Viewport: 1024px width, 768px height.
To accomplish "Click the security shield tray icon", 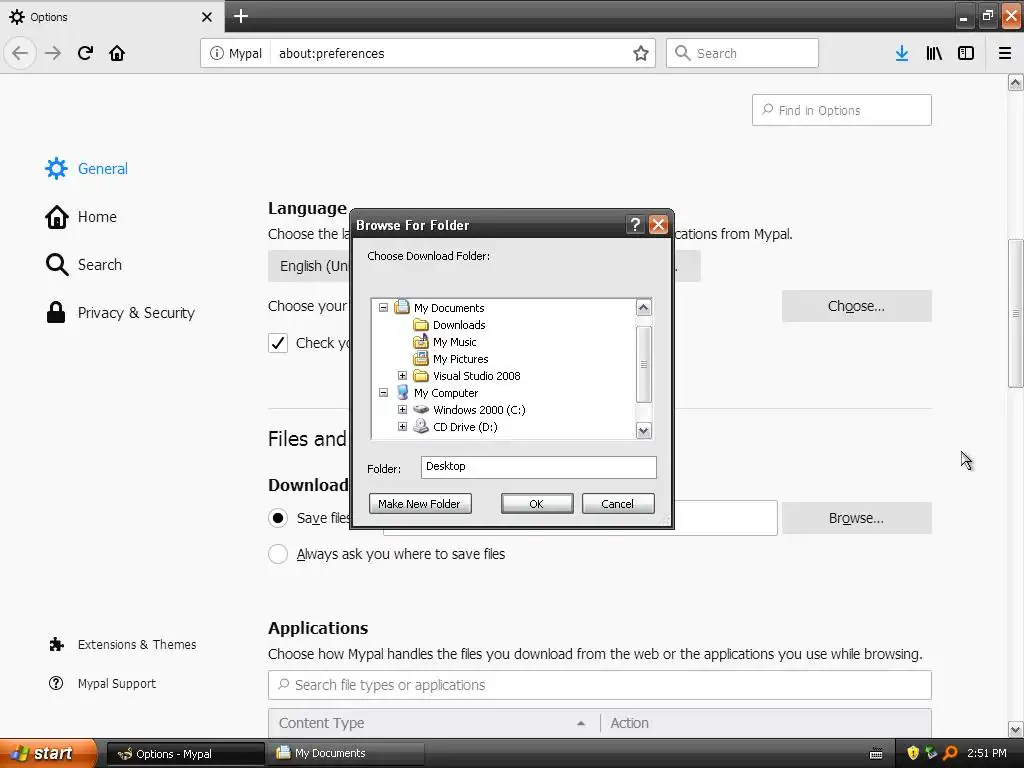I will (913, 753).
